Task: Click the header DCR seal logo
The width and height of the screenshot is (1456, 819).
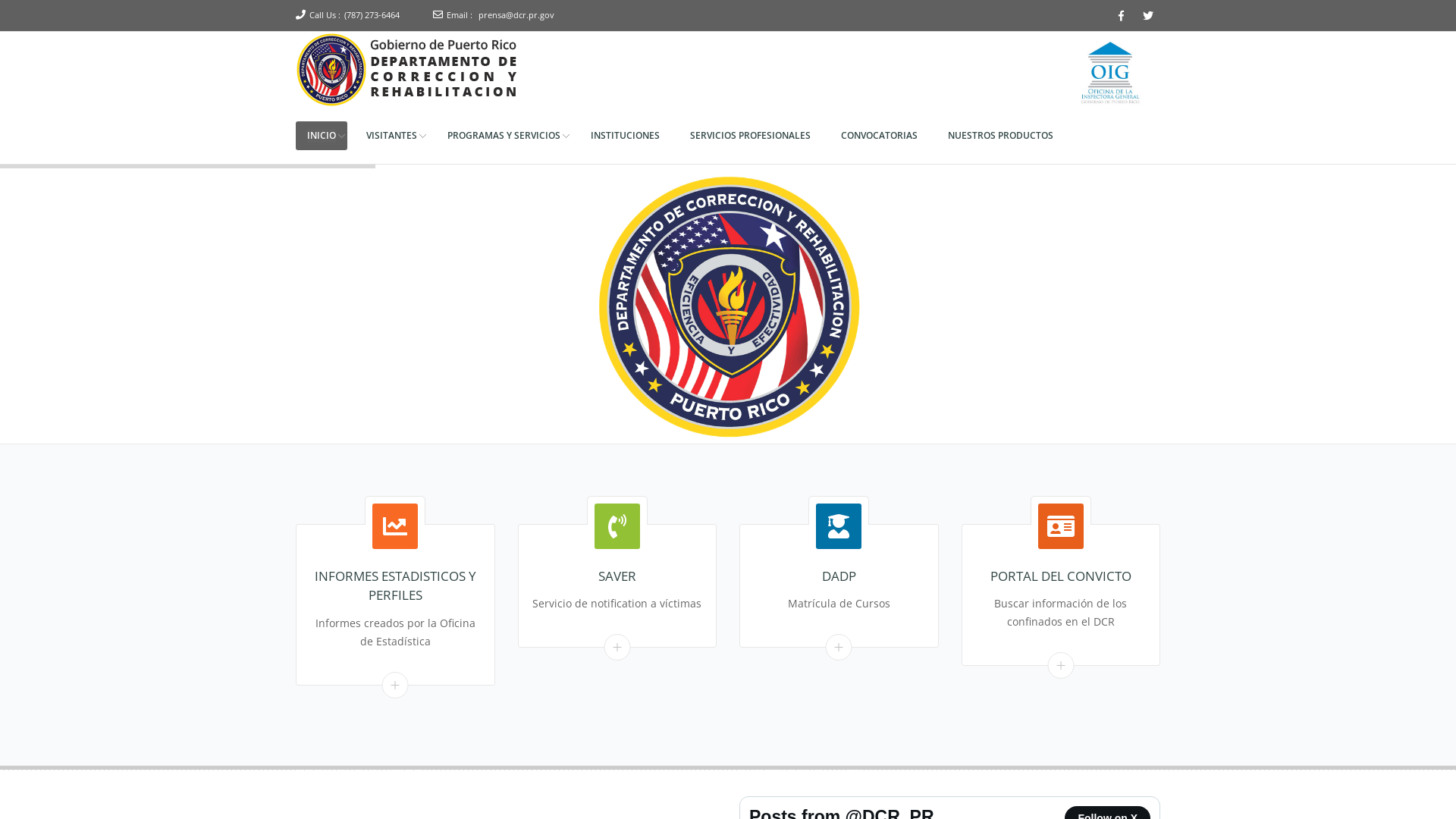Action: [x=331, y=70]
